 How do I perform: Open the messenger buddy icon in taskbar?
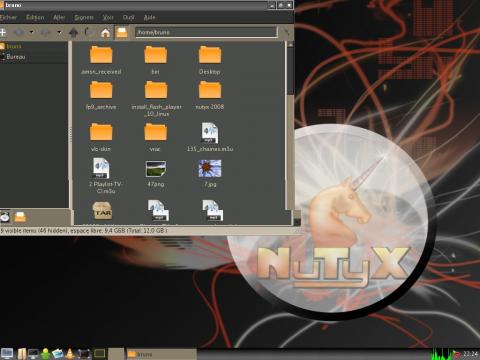tap(46, 354)
